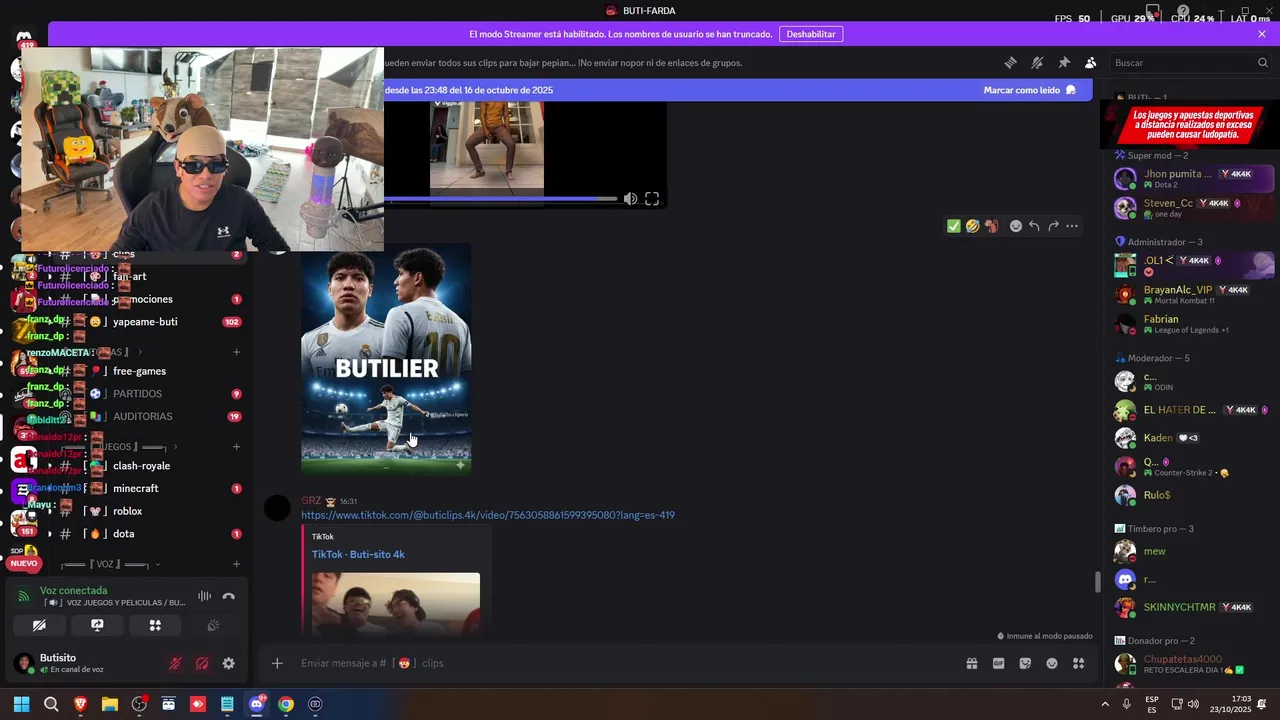This screenshot has height=720, width=1280.
Task: Disconnect from voice channel
Action: pyautogui.click(x=229, y=596)
